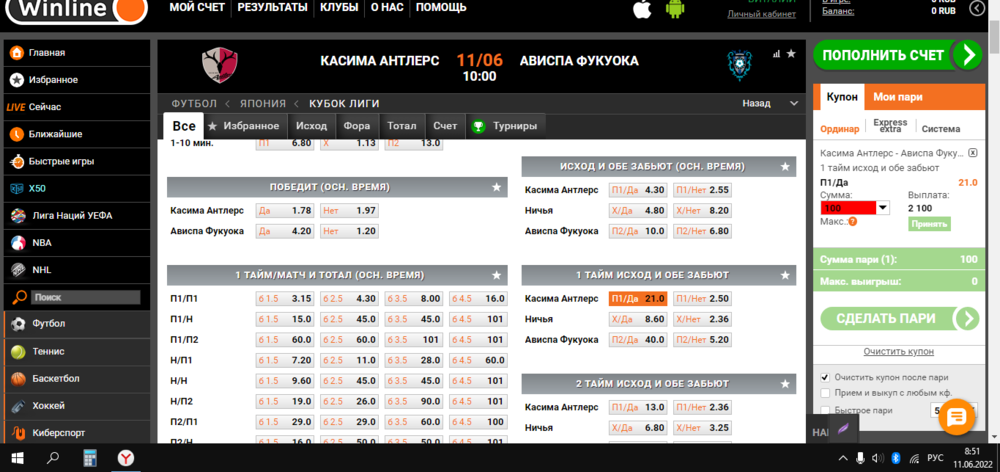Viewport: 1000px width, 472px height.
Task: Remove the bet from coupon with X
Action: pos(973,153)
